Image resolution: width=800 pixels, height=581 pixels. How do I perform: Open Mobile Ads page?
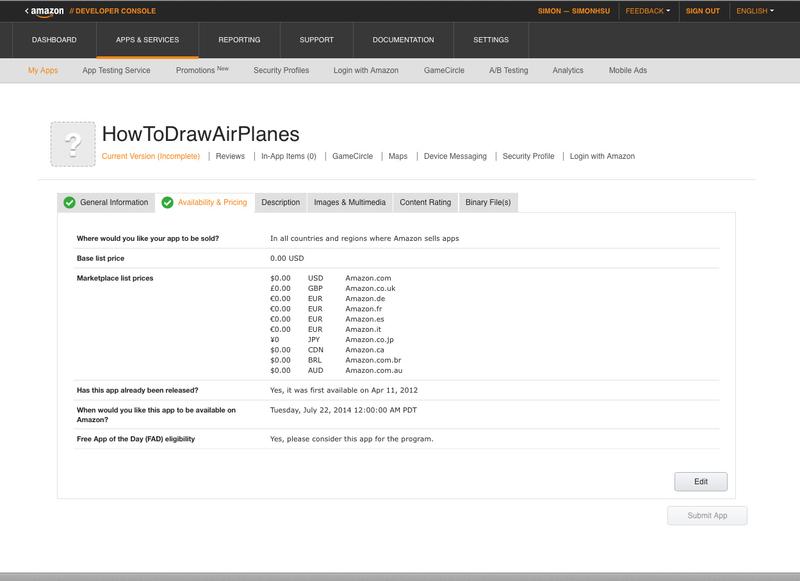pos(628,70)
